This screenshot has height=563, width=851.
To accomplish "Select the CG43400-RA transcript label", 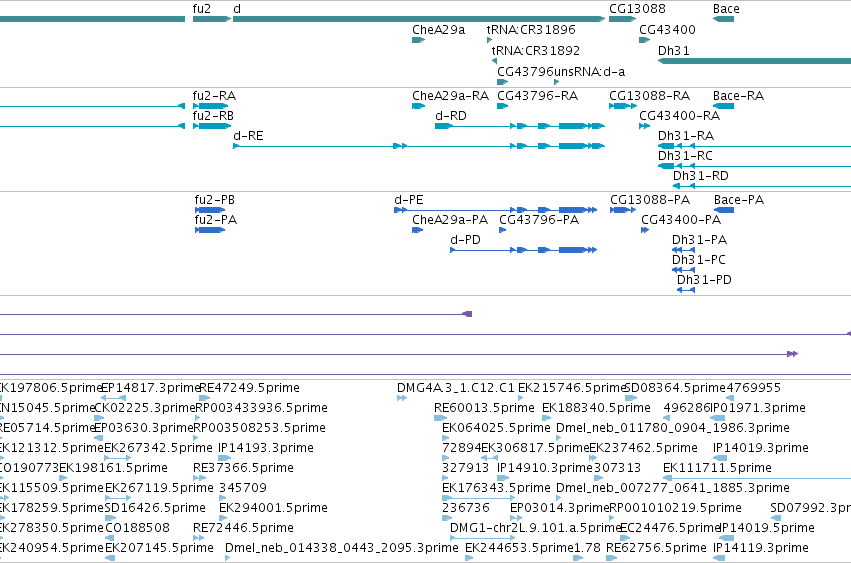I will [679, 116].
